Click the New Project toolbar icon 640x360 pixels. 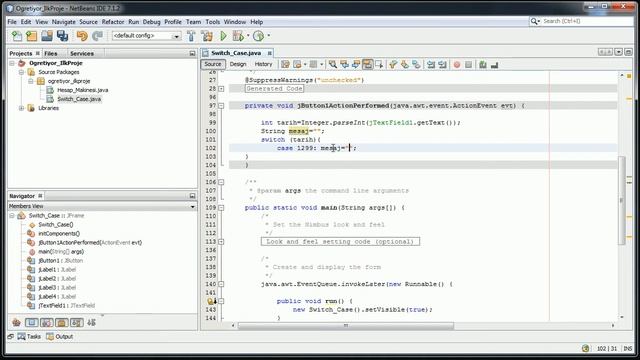31,36
